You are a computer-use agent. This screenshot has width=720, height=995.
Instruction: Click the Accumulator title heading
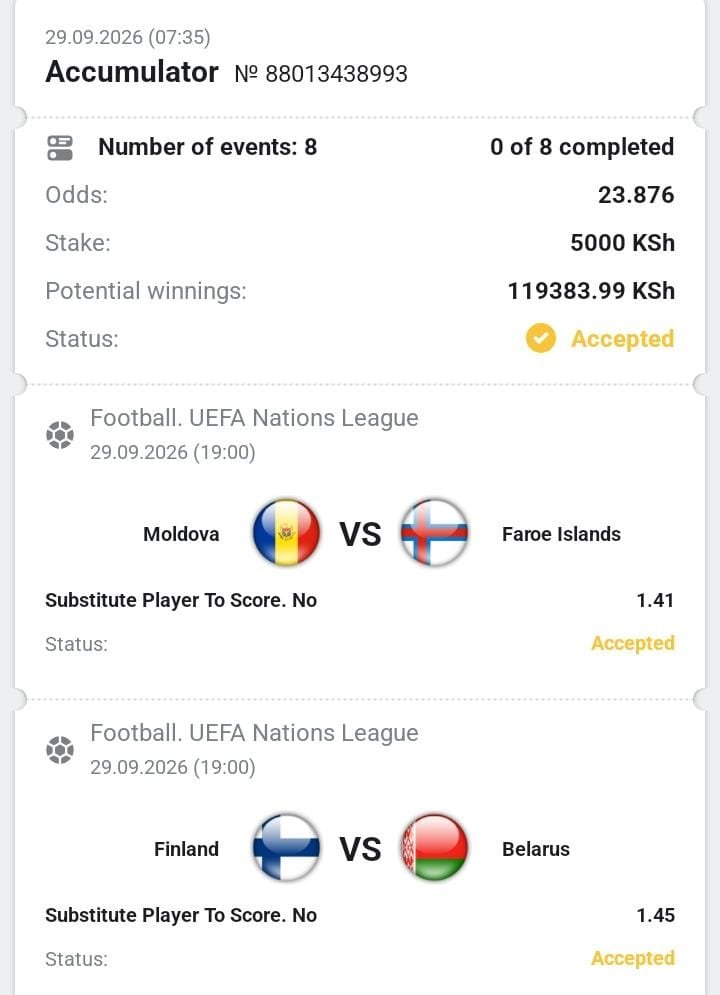(132, 72)
